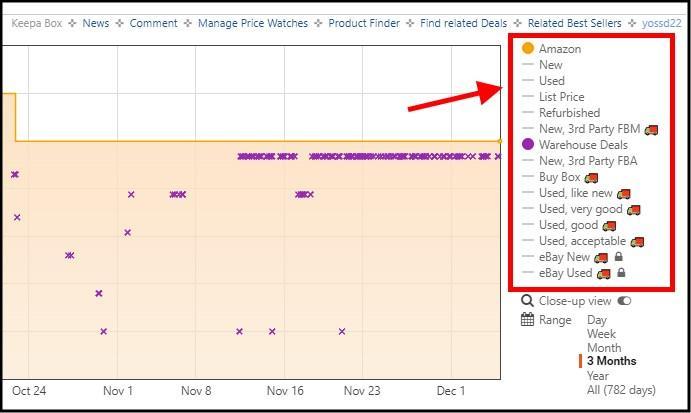
Task: Click Find related Deals
Action: 464,23
